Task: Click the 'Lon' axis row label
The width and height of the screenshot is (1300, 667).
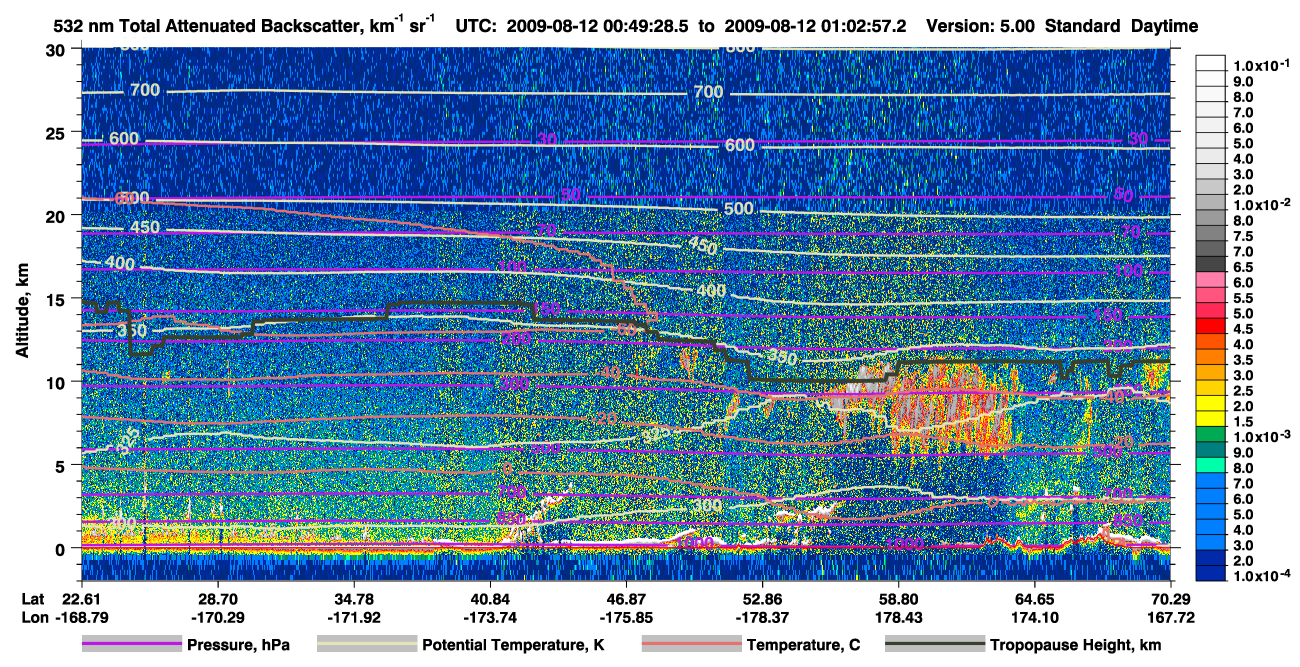Action: 34,617
